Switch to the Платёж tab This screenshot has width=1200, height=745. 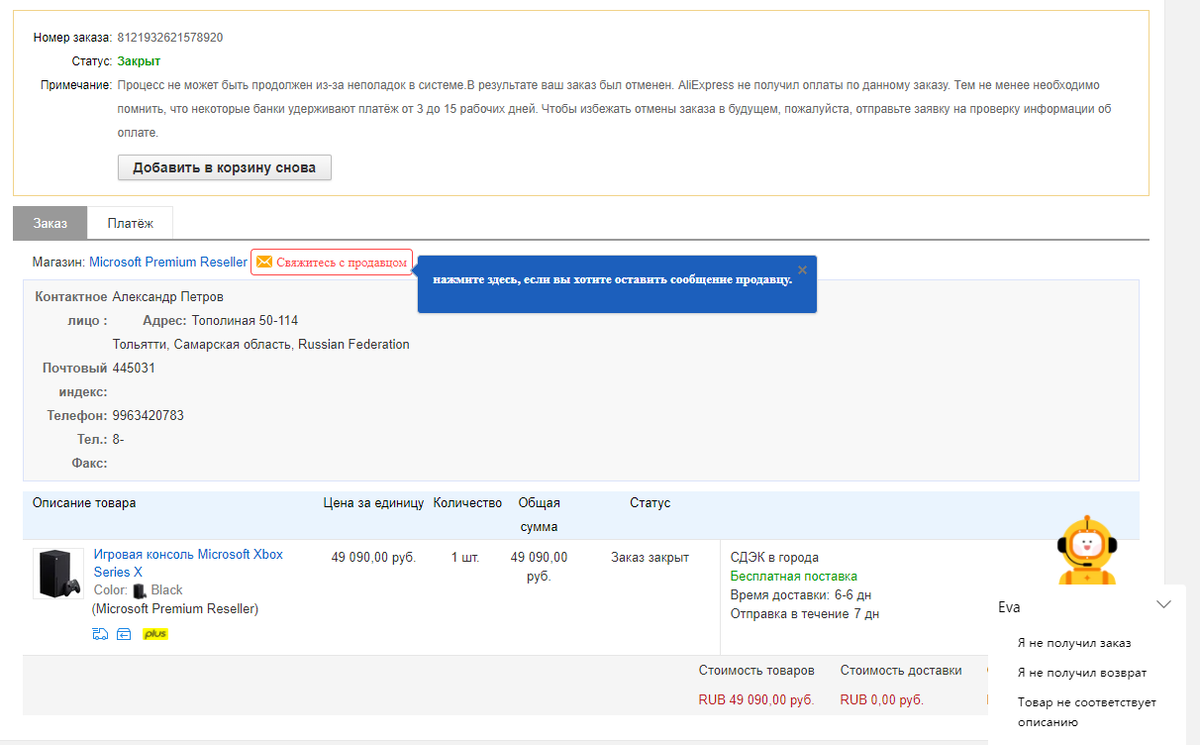[131, 223]
